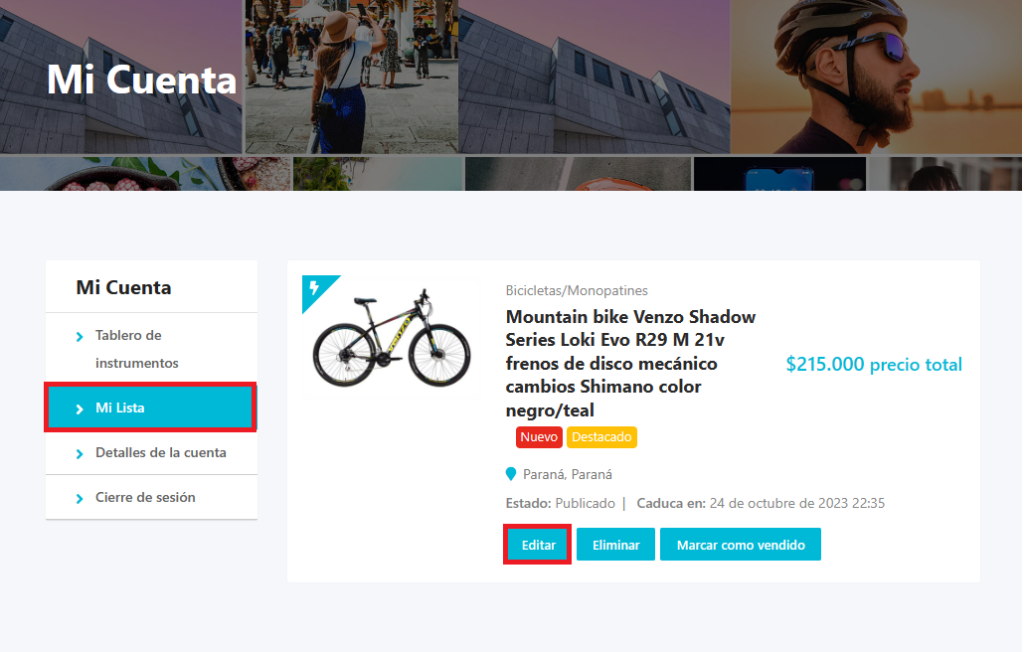Open the mountain bike thumbnail image

coord(392,338)
